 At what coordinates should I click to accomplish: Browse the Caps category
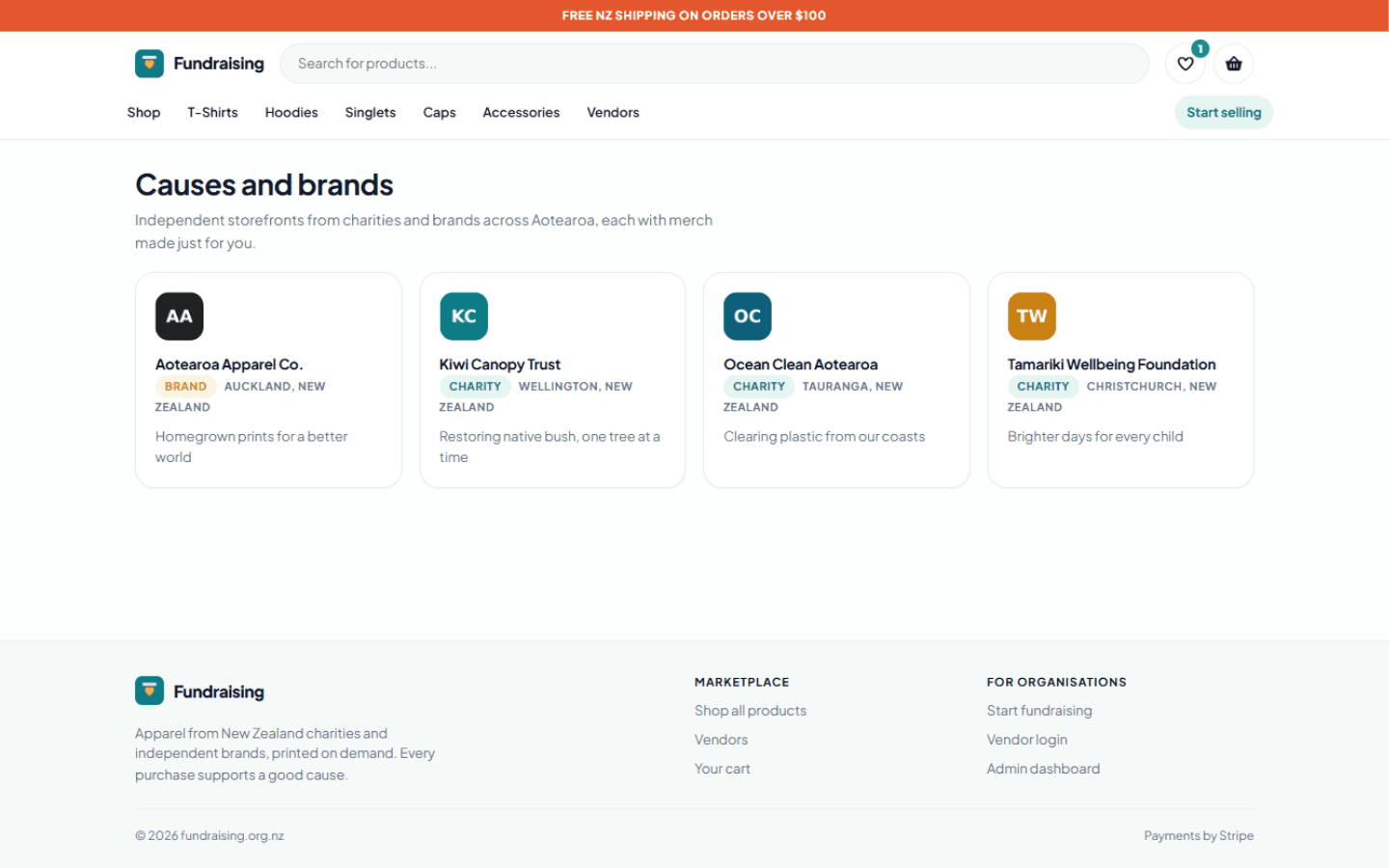[x=439, y=113]
